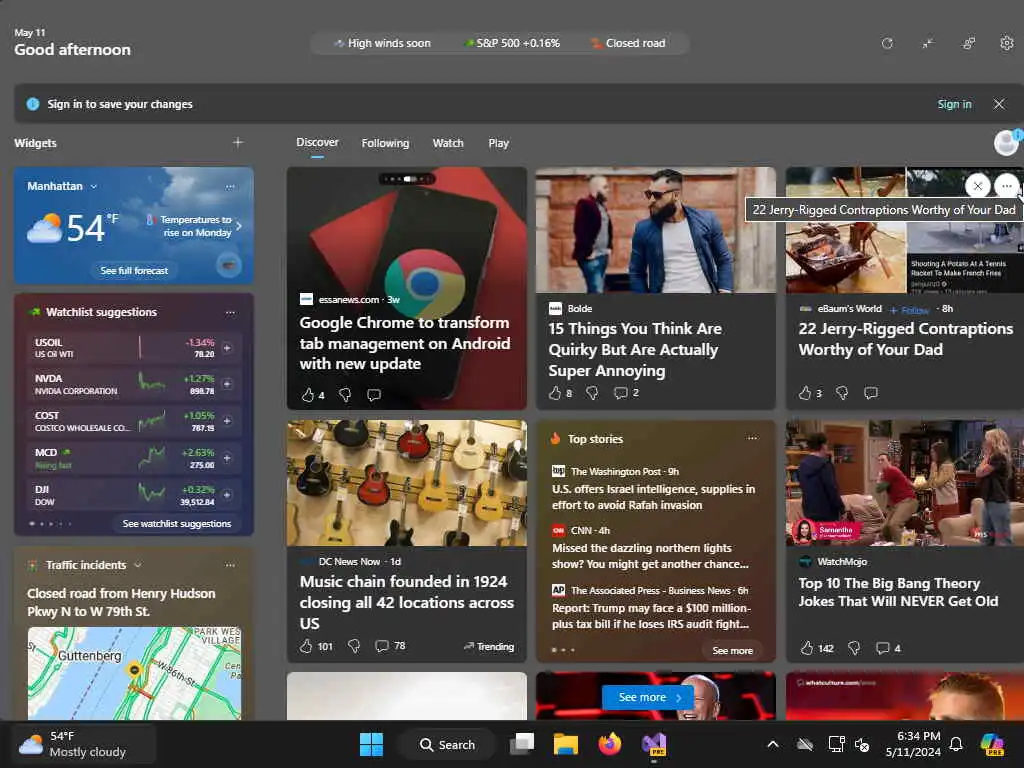Launch Firefox from the taskbar
Image resolution: width=1024 pixels, height=768 pixels.
coord(610,744)
